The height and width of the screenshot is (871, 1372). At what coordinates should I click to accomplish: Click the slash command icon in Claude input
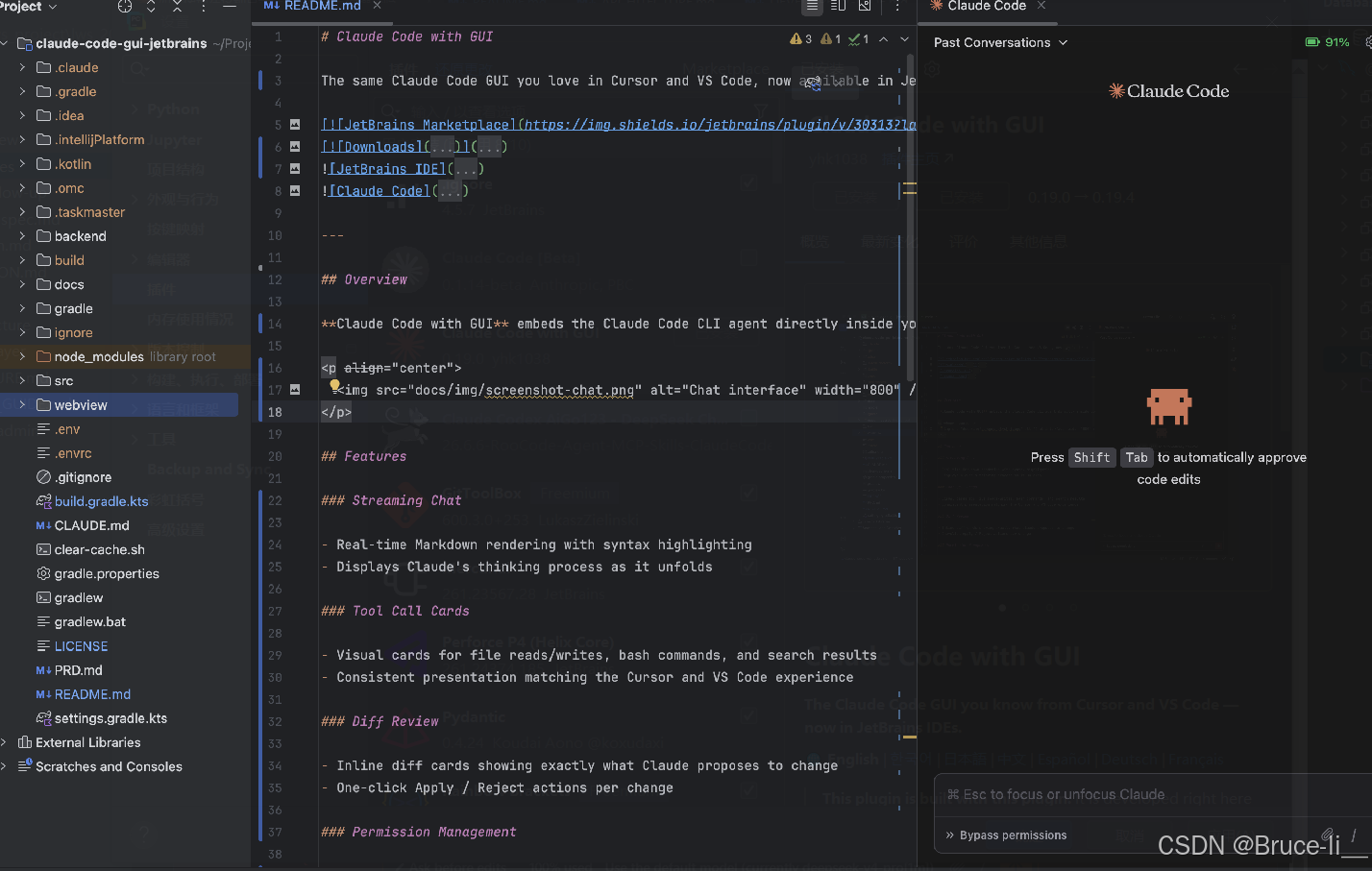(1354, 835)
